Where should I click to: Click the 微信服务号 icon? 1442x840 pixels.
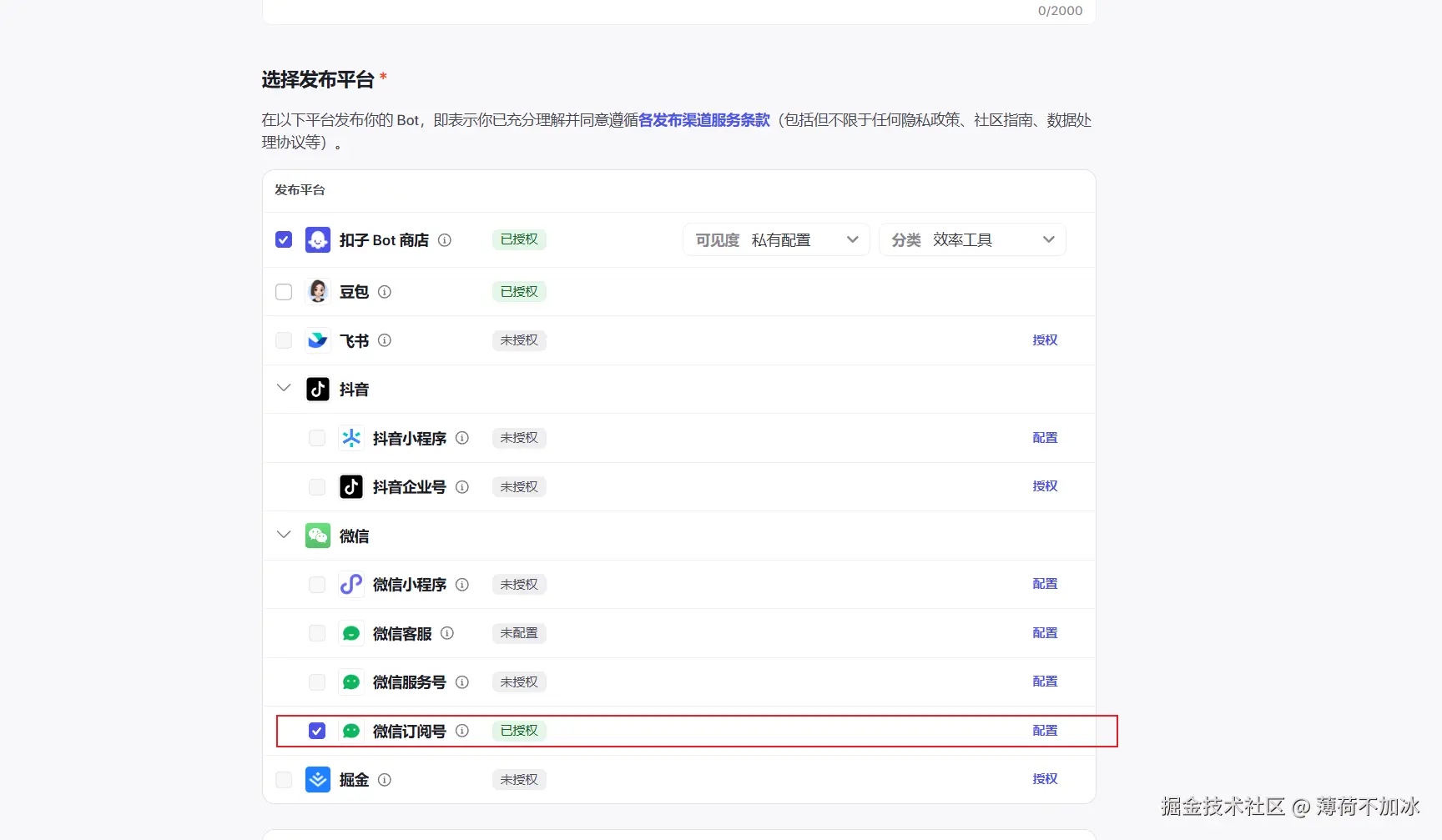coord(351,682)
